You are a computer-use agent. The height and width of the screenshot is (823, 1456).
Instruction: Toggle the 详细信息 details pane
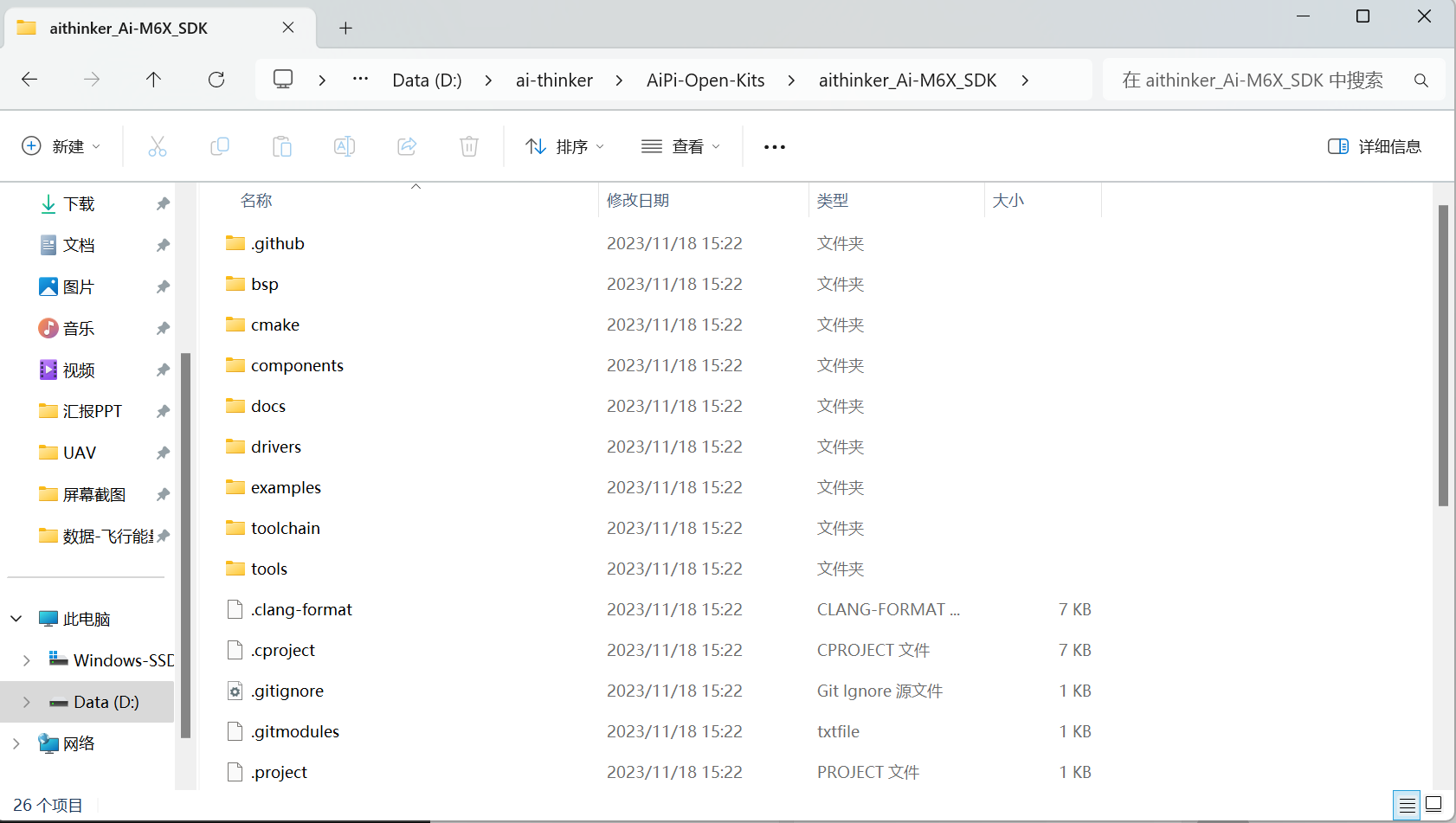[x=1375, y=146]
